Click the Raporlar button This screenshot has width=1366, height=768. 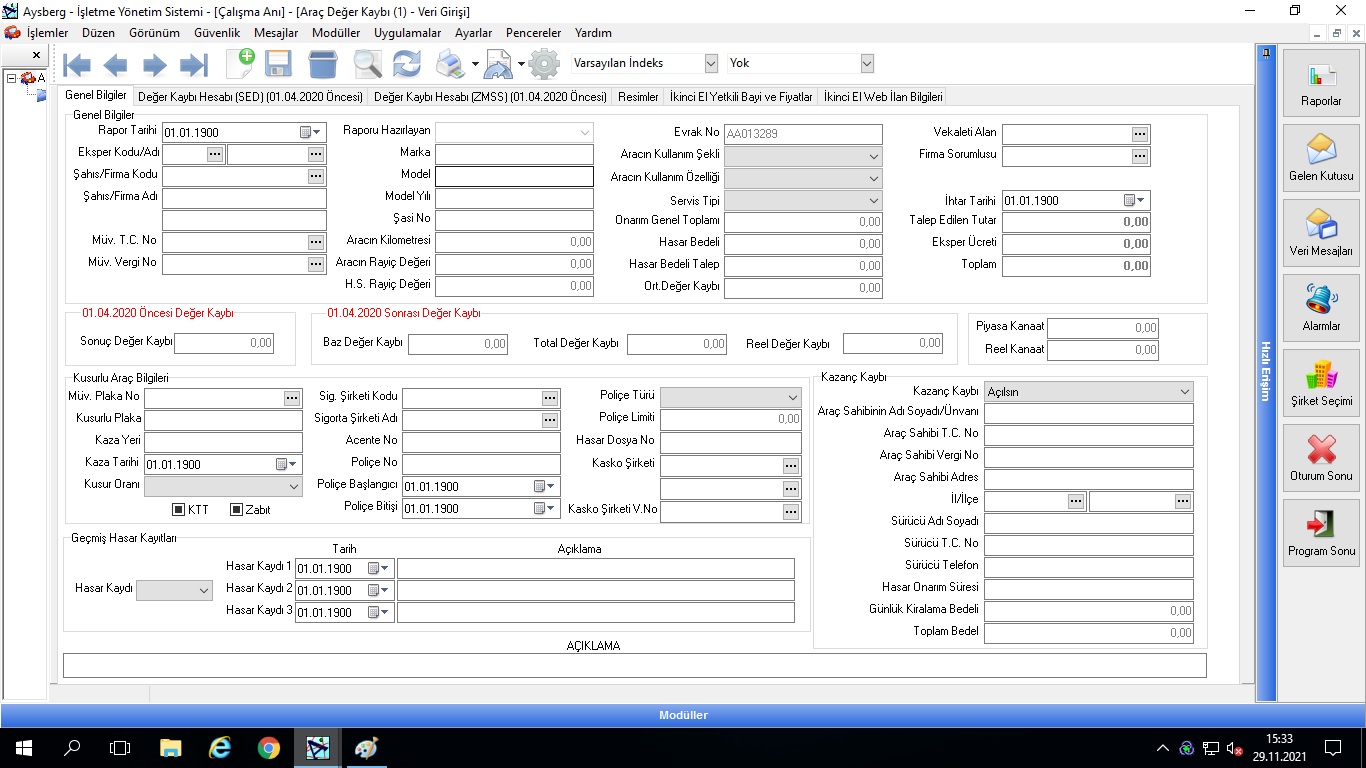(1321, 82)
